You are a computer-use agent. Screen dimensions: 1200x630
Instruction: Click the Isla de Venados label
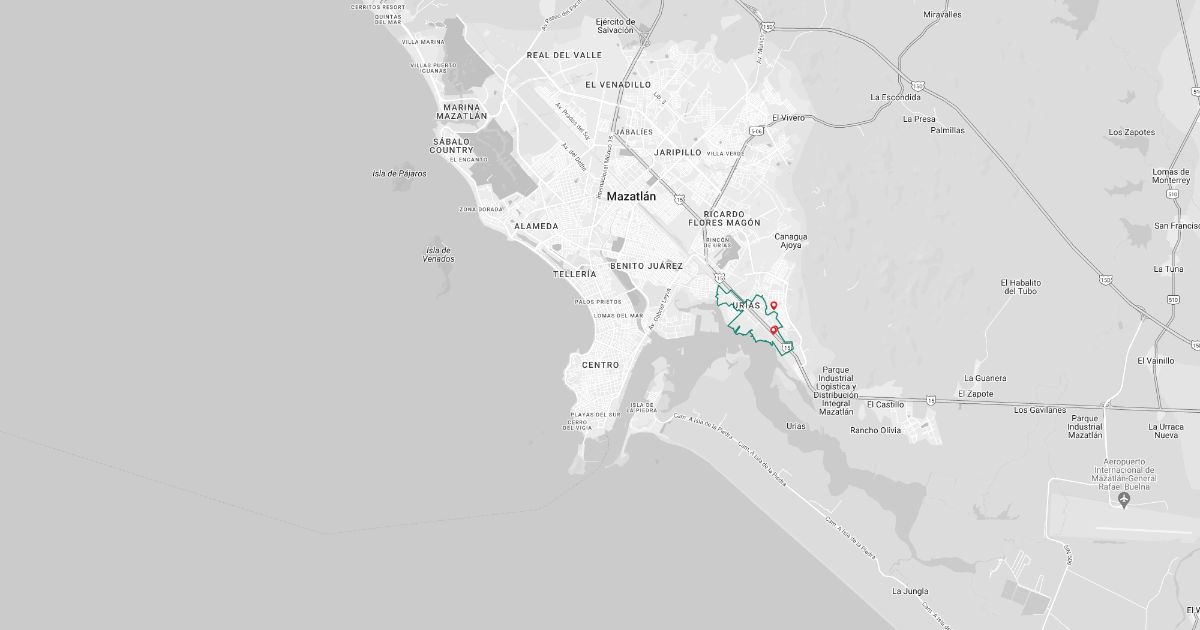point(438,255)
